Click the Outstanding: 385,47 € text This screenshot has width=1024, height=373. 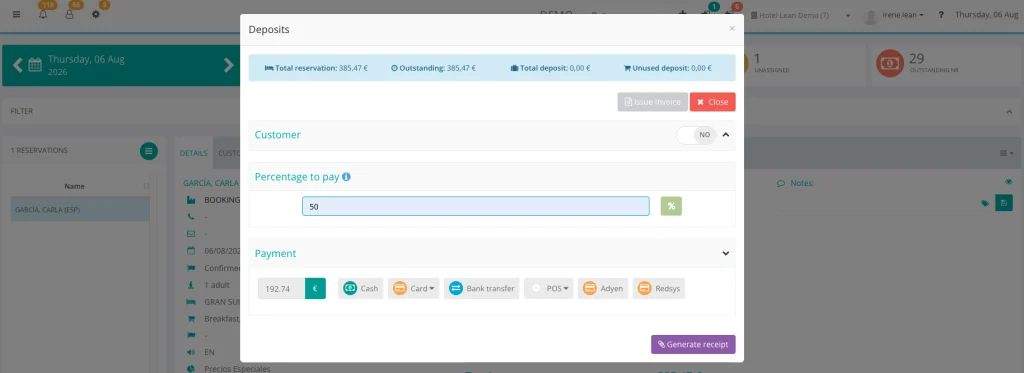(x=433, y=67)
